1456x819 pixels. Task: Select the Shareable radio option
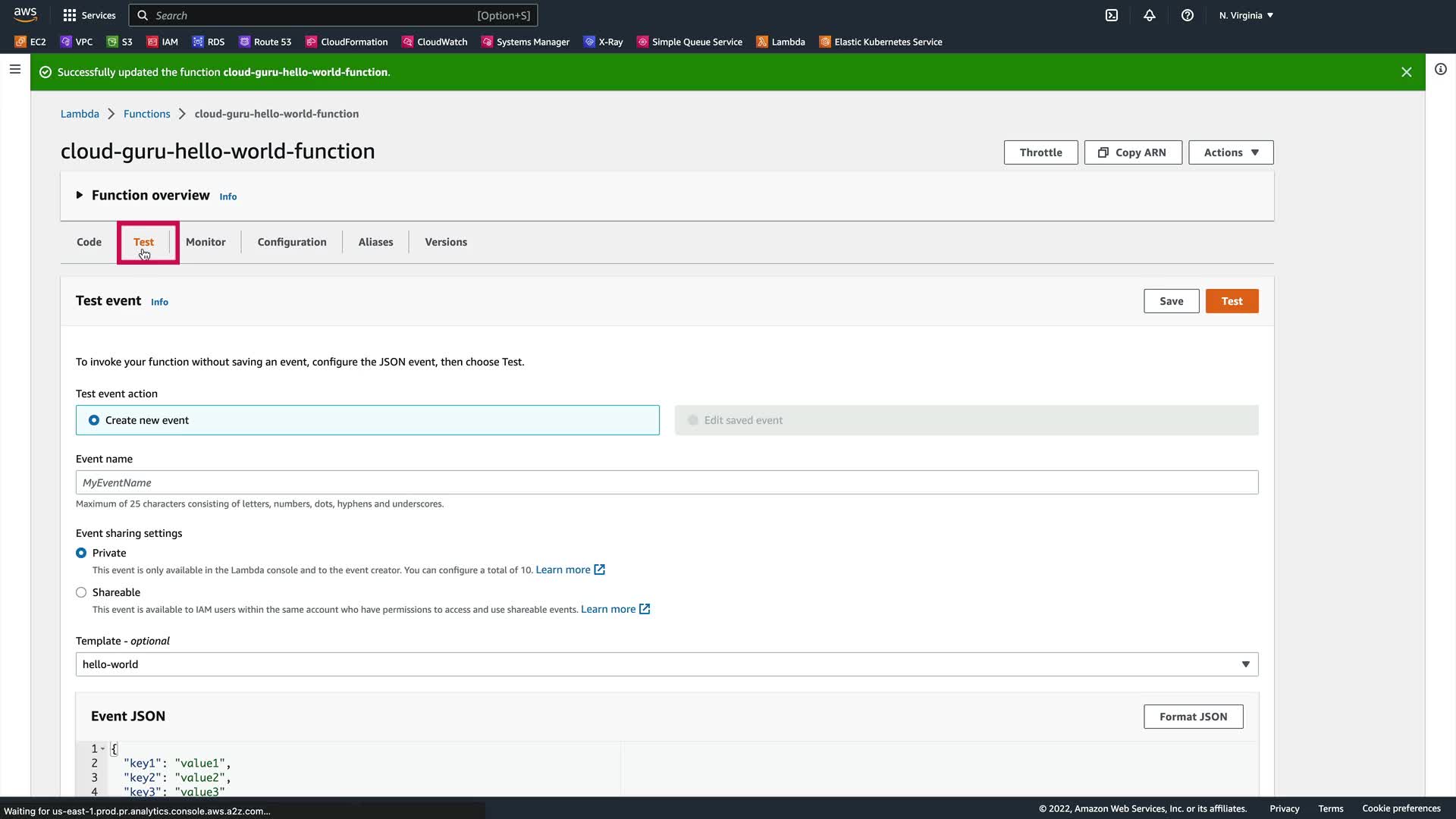click(81, 592)
